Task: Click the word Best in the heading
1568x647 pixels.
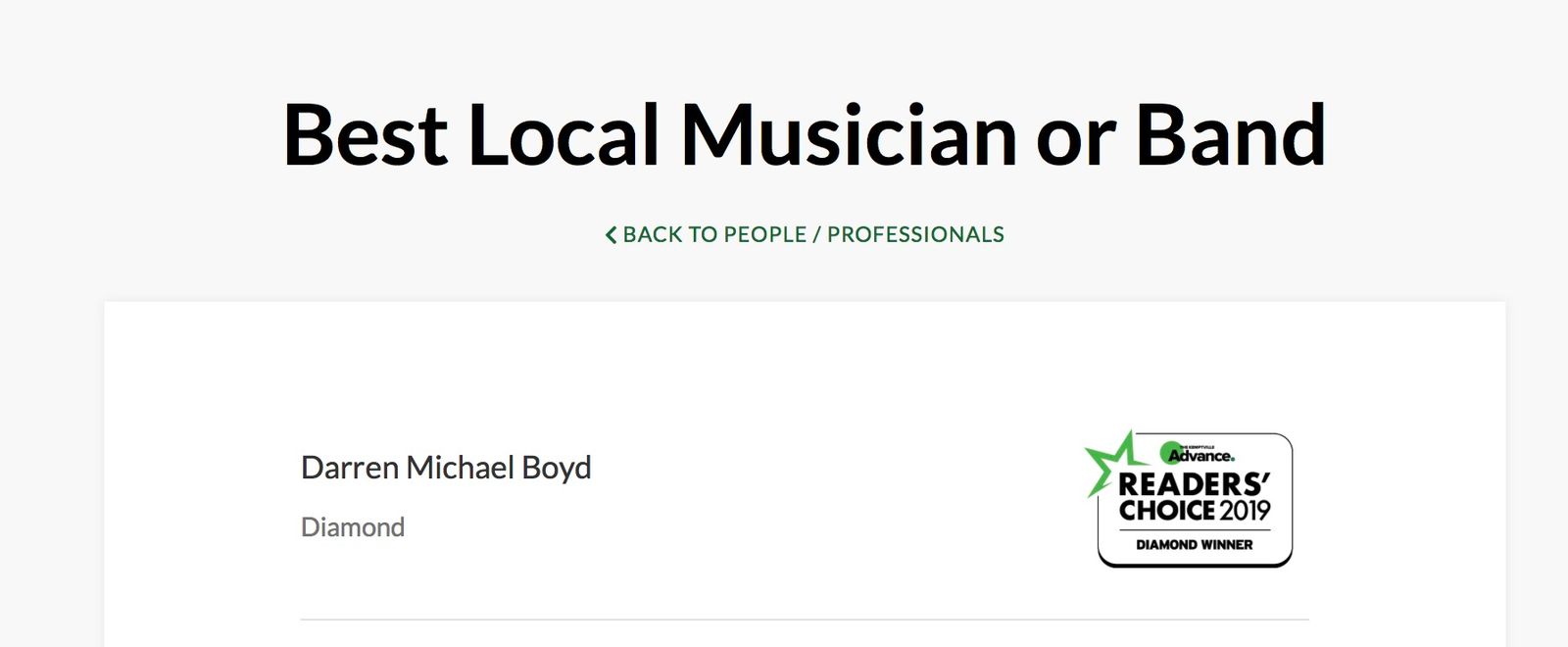Action: pos(365,135)
